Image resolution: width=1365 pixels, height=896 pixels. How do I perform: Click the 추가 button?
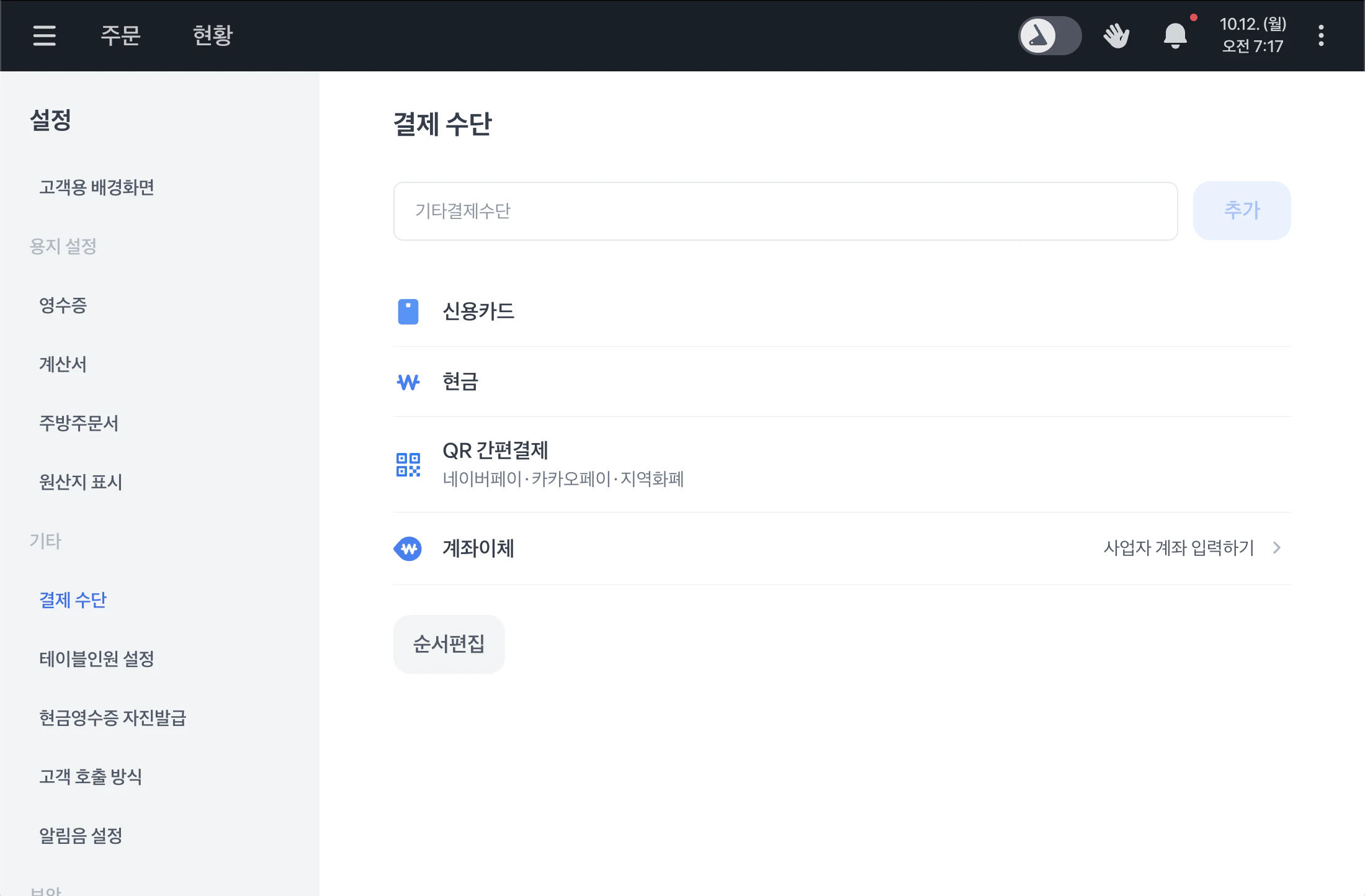(x=1242, y=211)
